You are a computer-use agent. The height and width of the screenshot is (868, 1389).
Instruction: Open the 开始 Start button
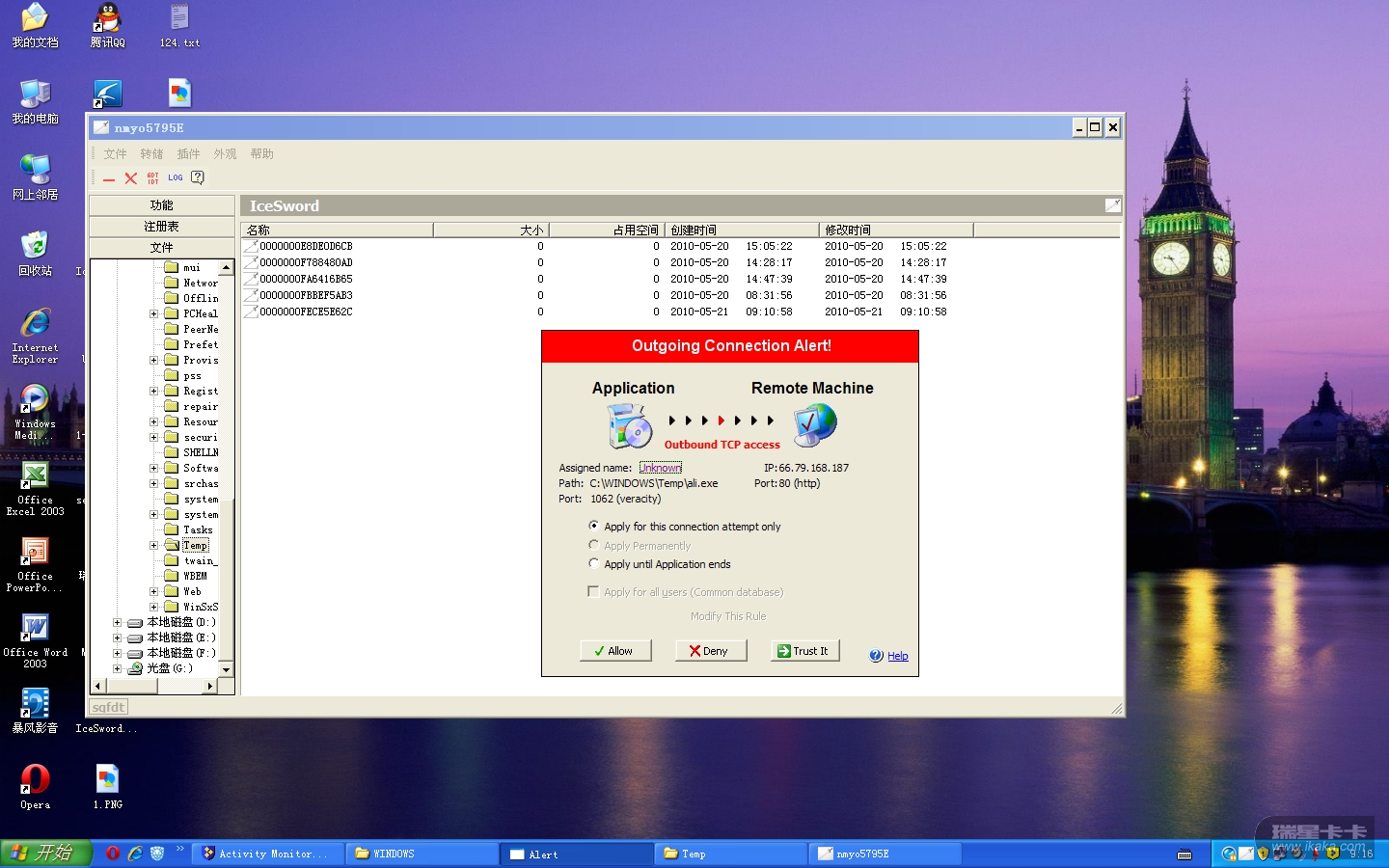tap(45, 854)
